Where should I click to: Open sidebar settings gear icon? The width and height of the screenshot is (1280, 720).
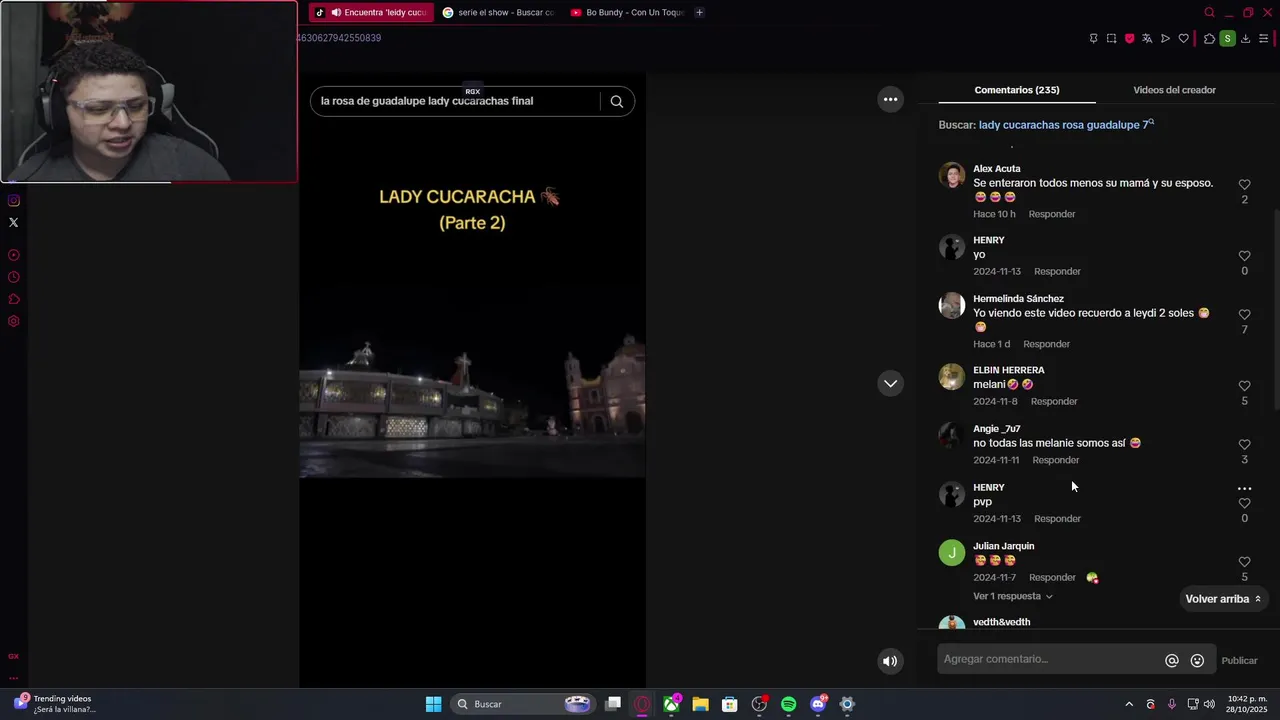click(14, 321)
